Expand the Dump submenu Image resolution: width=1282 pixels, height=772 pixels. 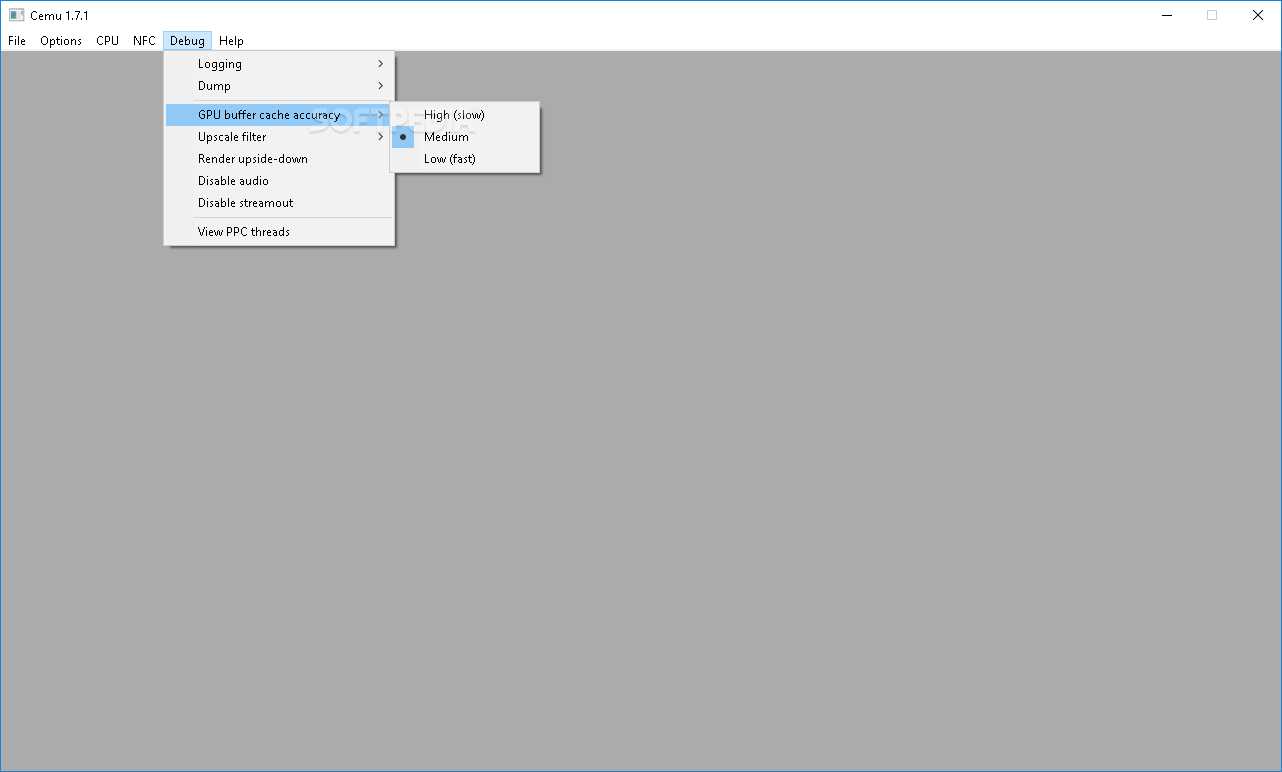(x=279, y=86)
